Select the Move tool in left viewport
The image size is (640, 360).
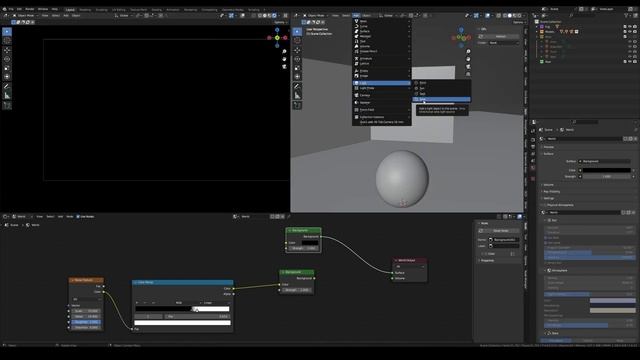tap(7, 50)
